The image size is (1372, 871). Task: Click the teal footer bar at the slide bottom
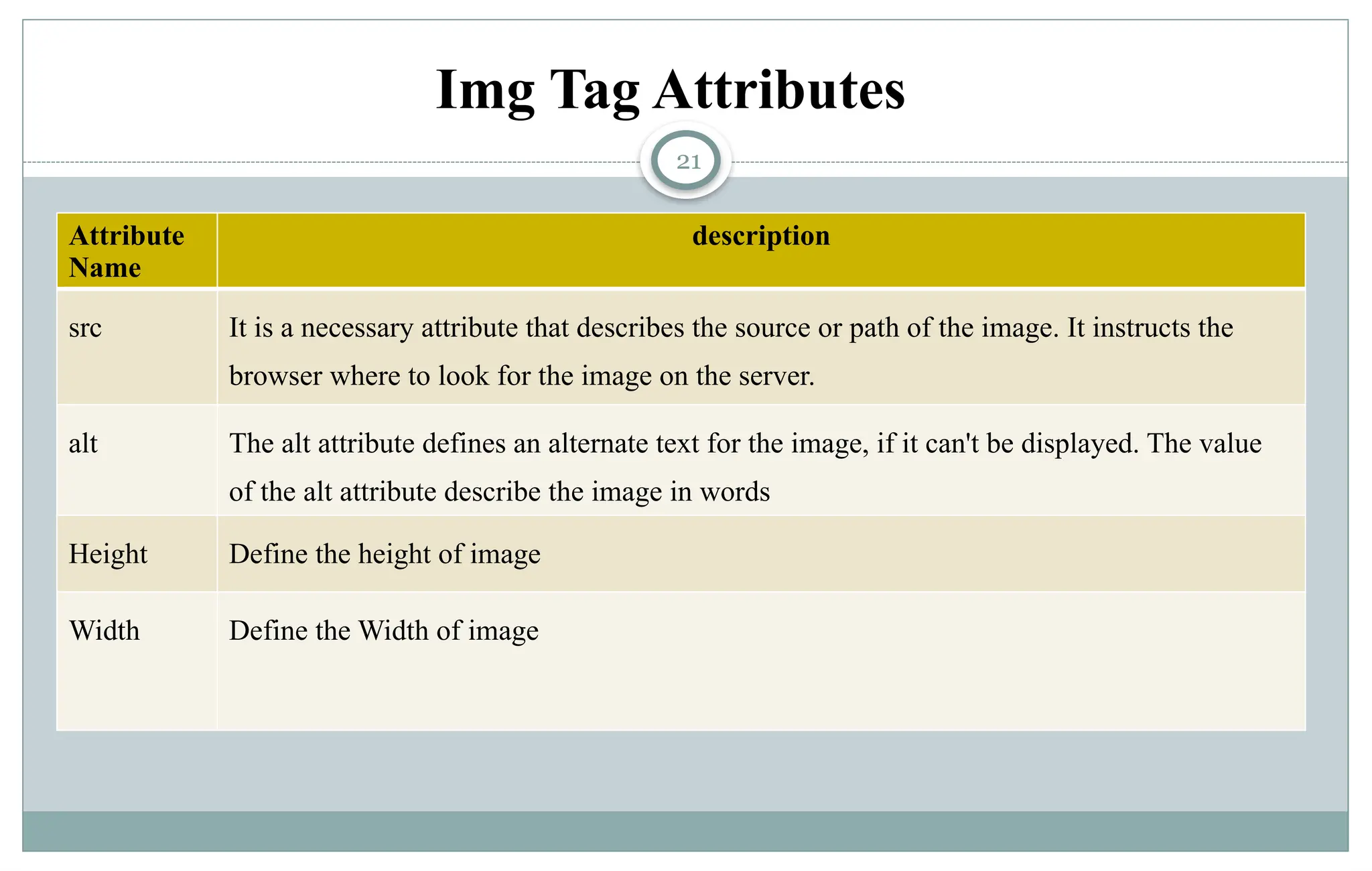(685, 831)
